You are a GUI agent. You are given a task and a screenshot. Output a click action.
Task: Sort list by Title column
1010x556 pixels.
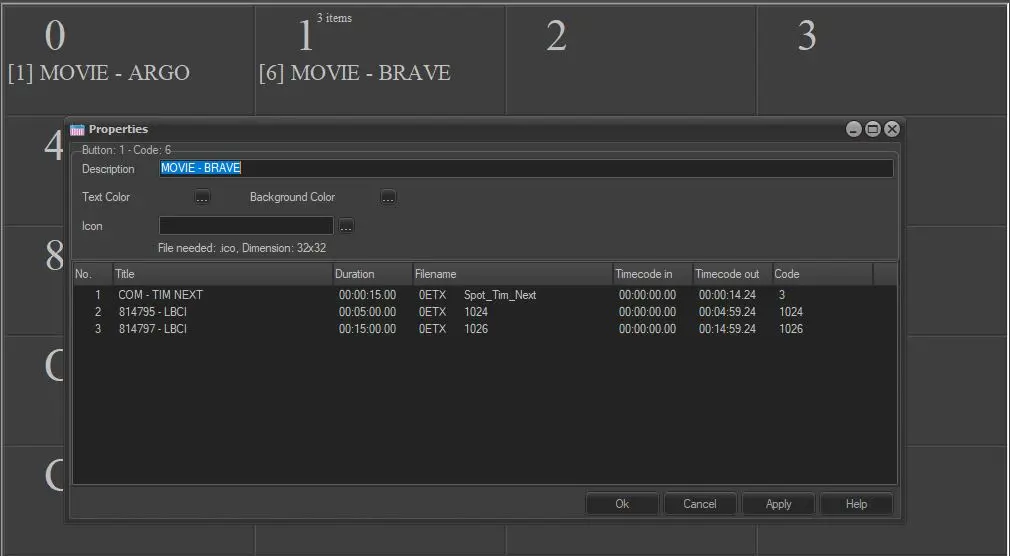point(222,274)
